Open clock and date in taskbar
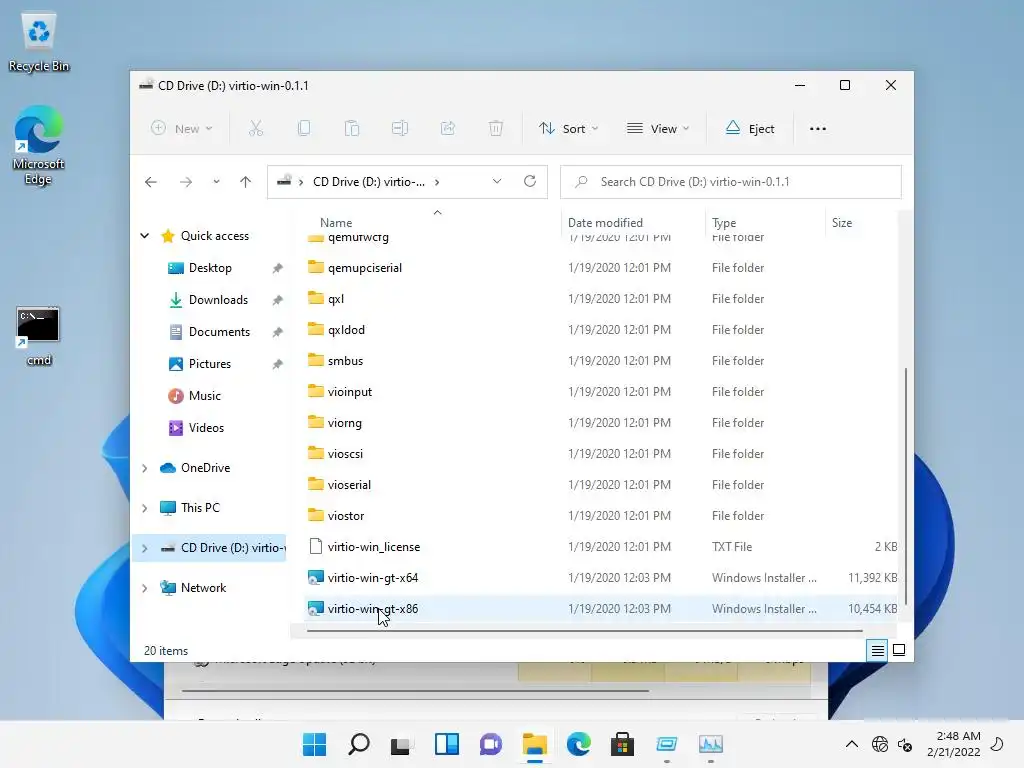Screen dimensions: 1024x768 click(953, 744)
